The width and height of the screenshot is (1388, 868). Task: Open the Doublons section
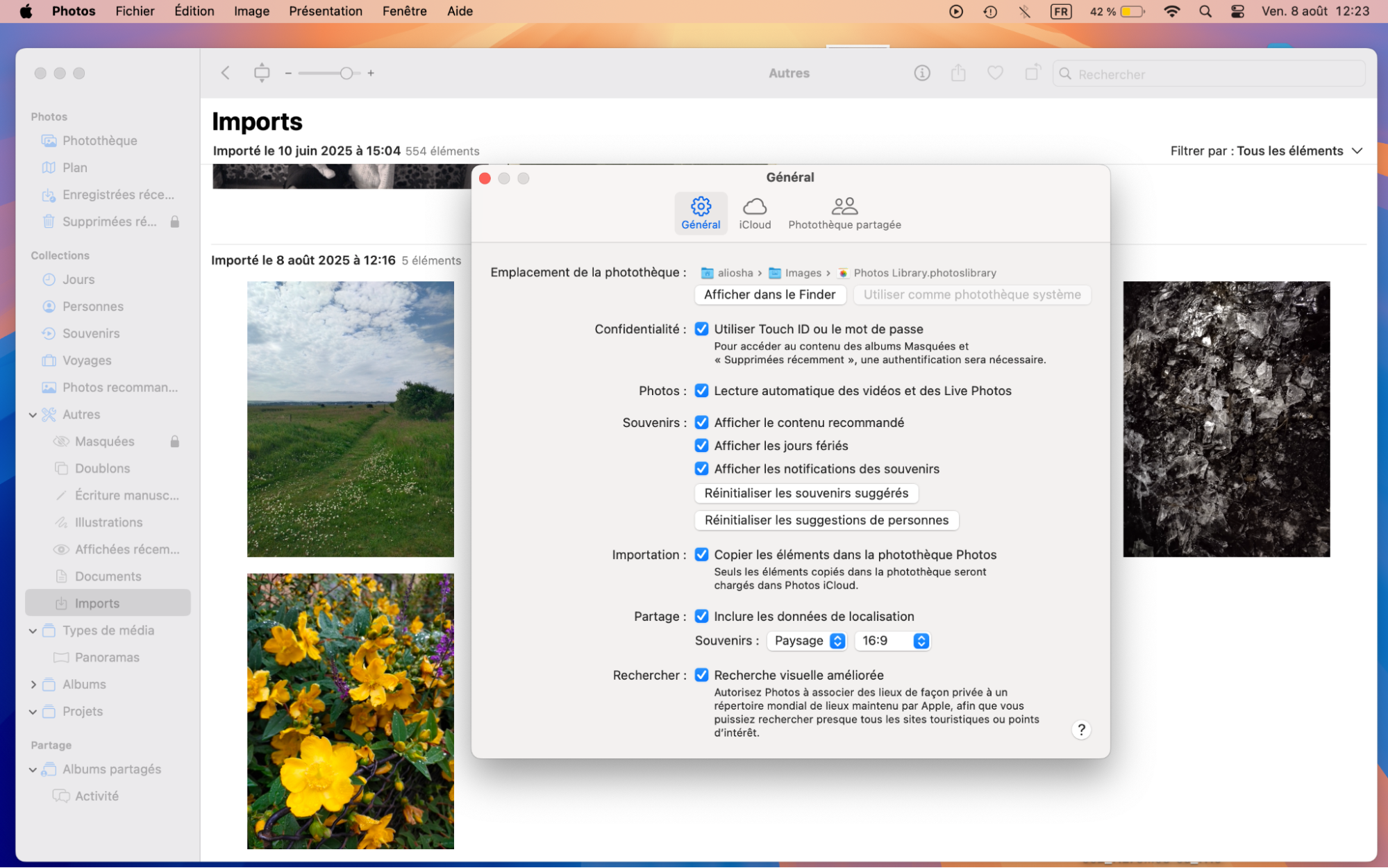[x=102, y=468]
